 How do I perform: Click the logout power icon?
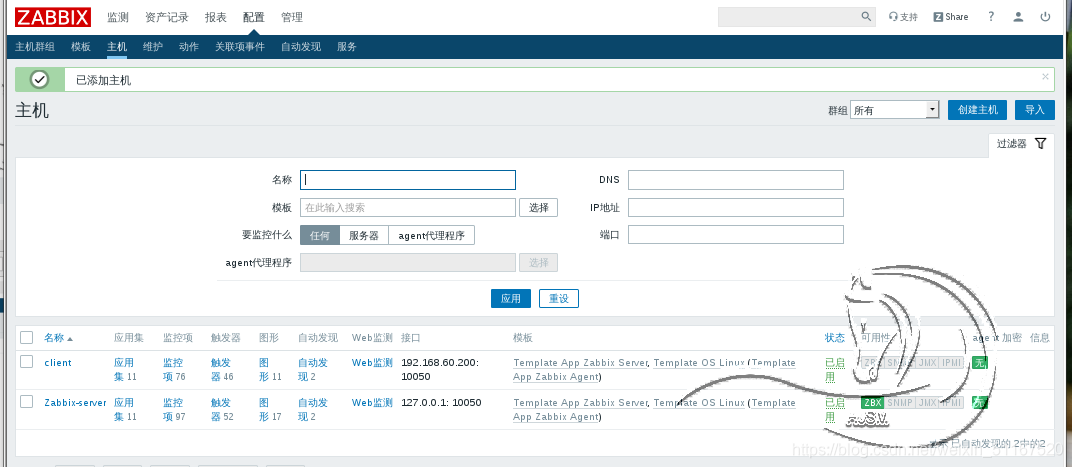click(1045, 16)
